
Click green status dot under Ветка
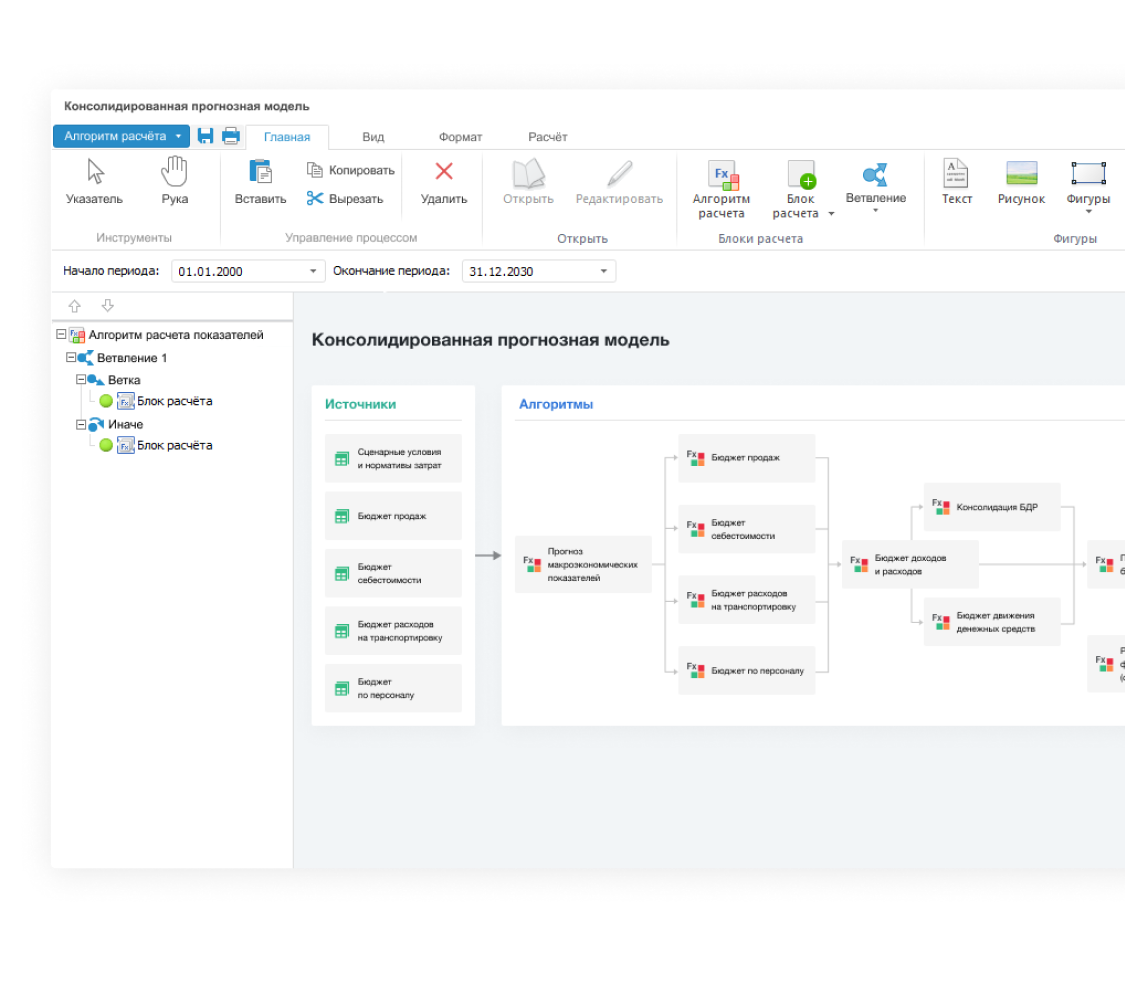[x=106, y=401]
